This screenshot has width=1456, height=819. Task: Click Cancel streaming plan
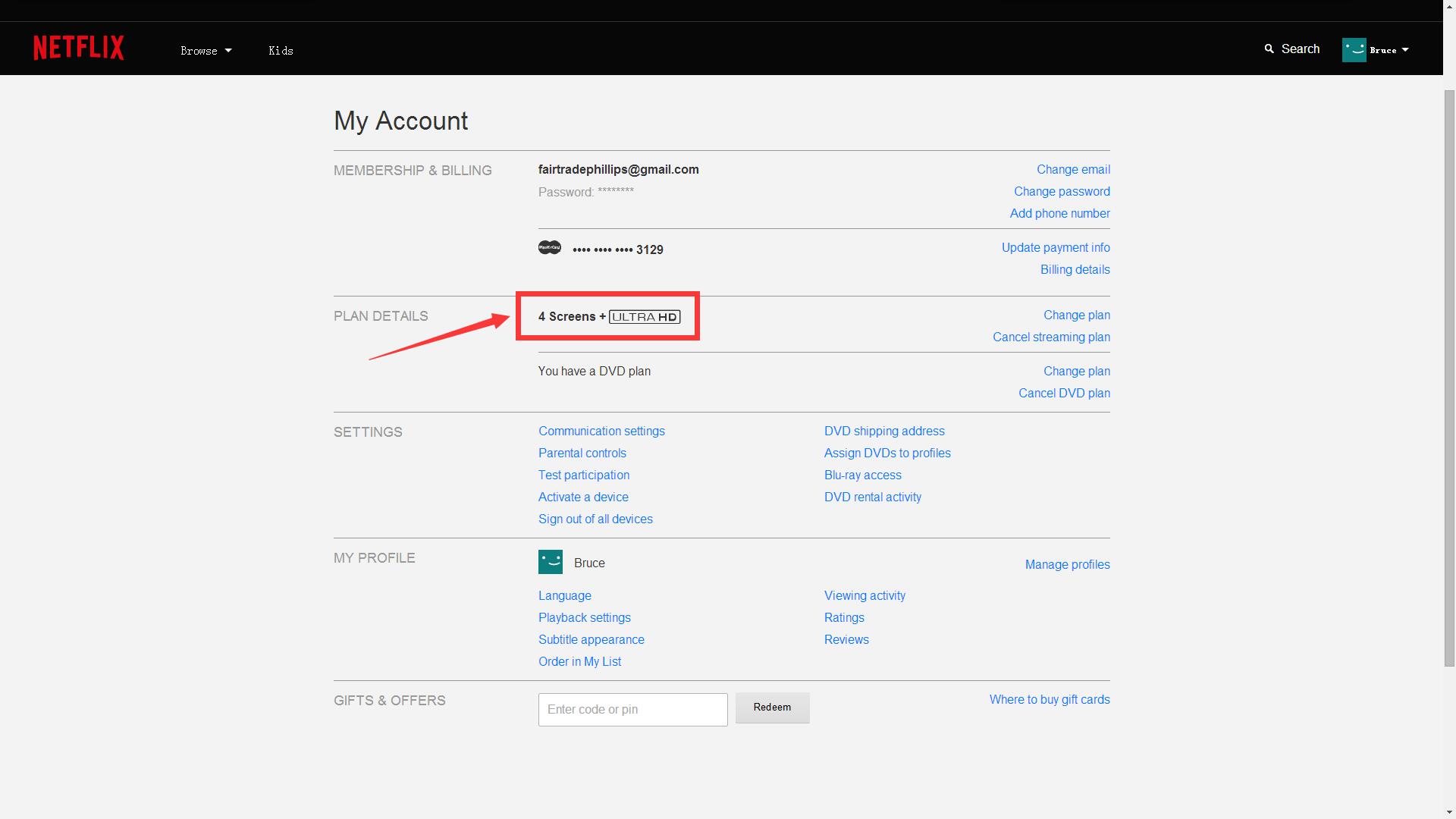(x=1051, y=337)
